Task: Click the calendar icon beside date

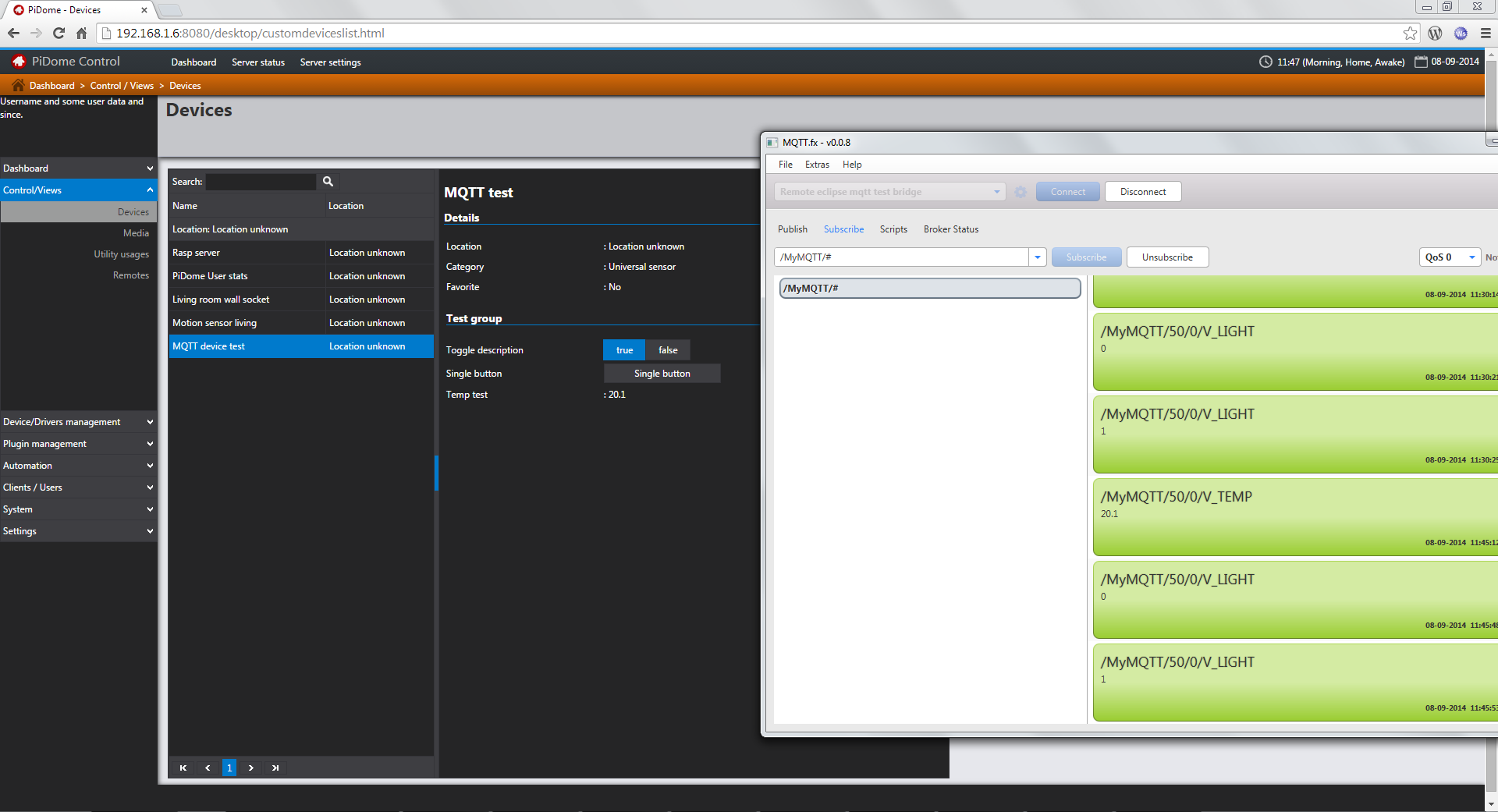Action: click(1421, 62)
